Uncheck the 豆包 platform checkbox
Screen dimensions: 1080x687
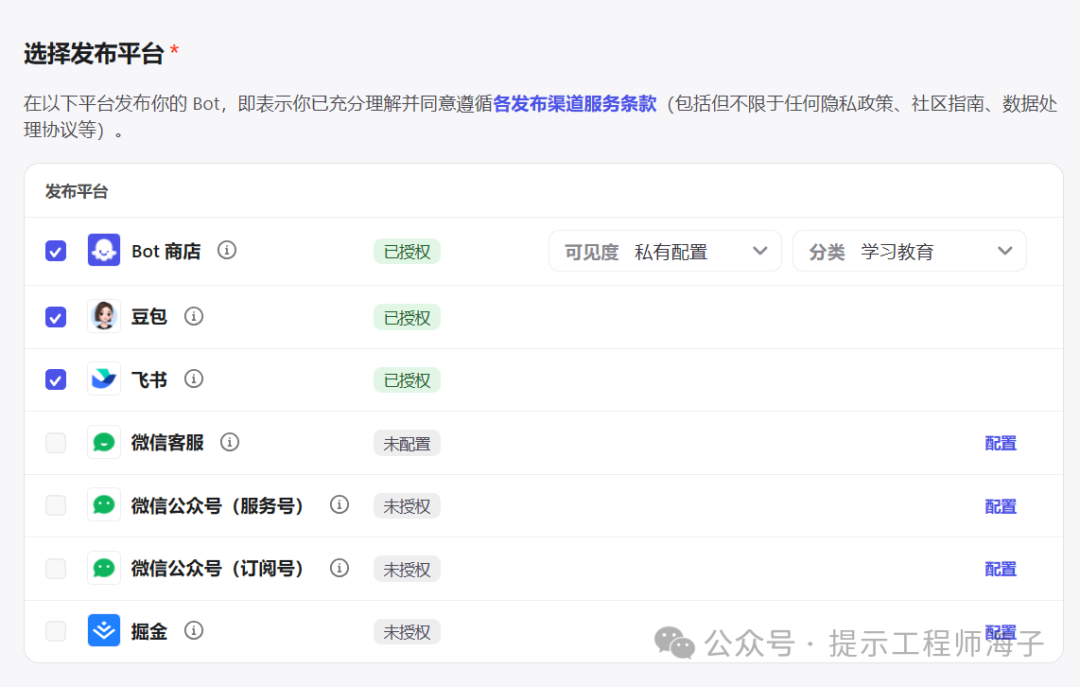pyautogui.click(x=56, y=317)
